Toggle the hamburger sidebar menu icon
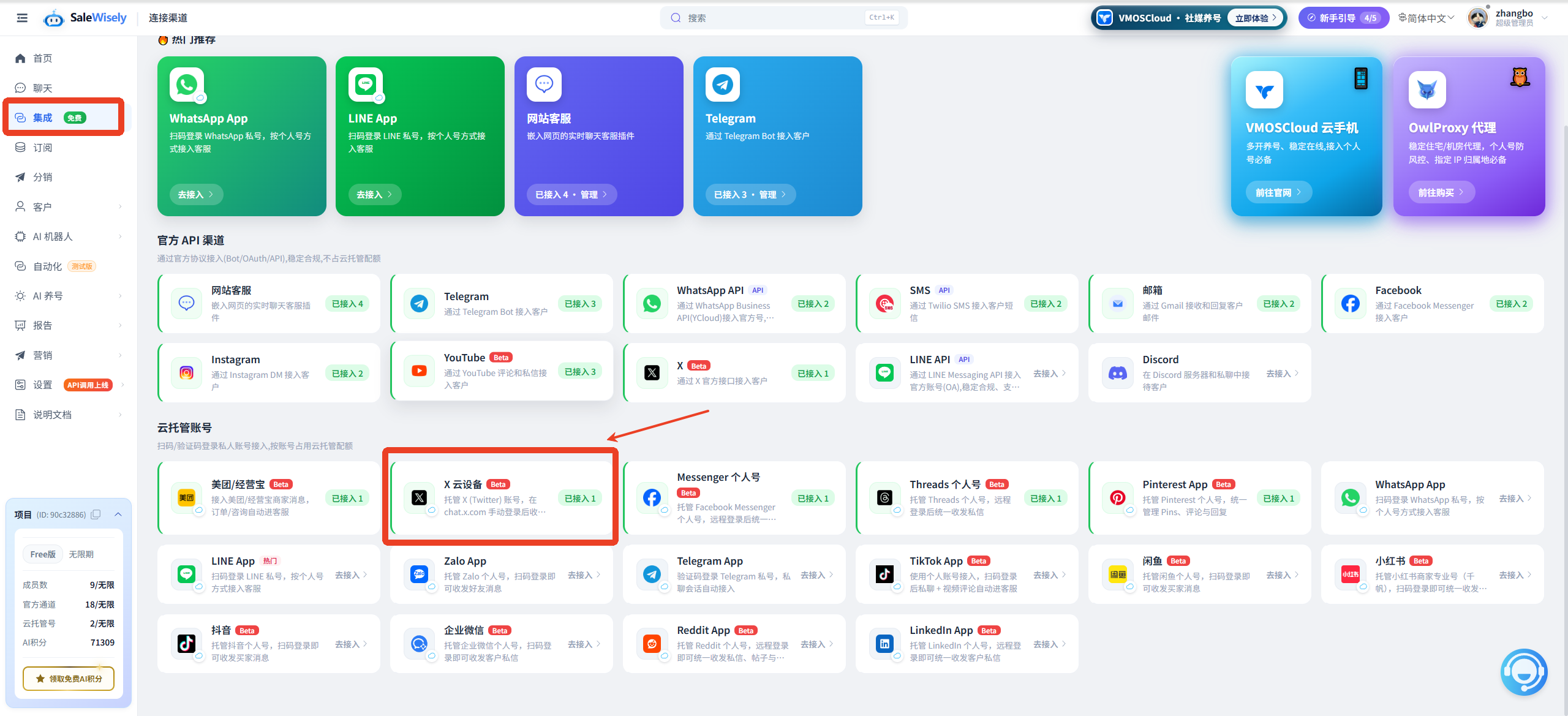 tap(22, 18)
